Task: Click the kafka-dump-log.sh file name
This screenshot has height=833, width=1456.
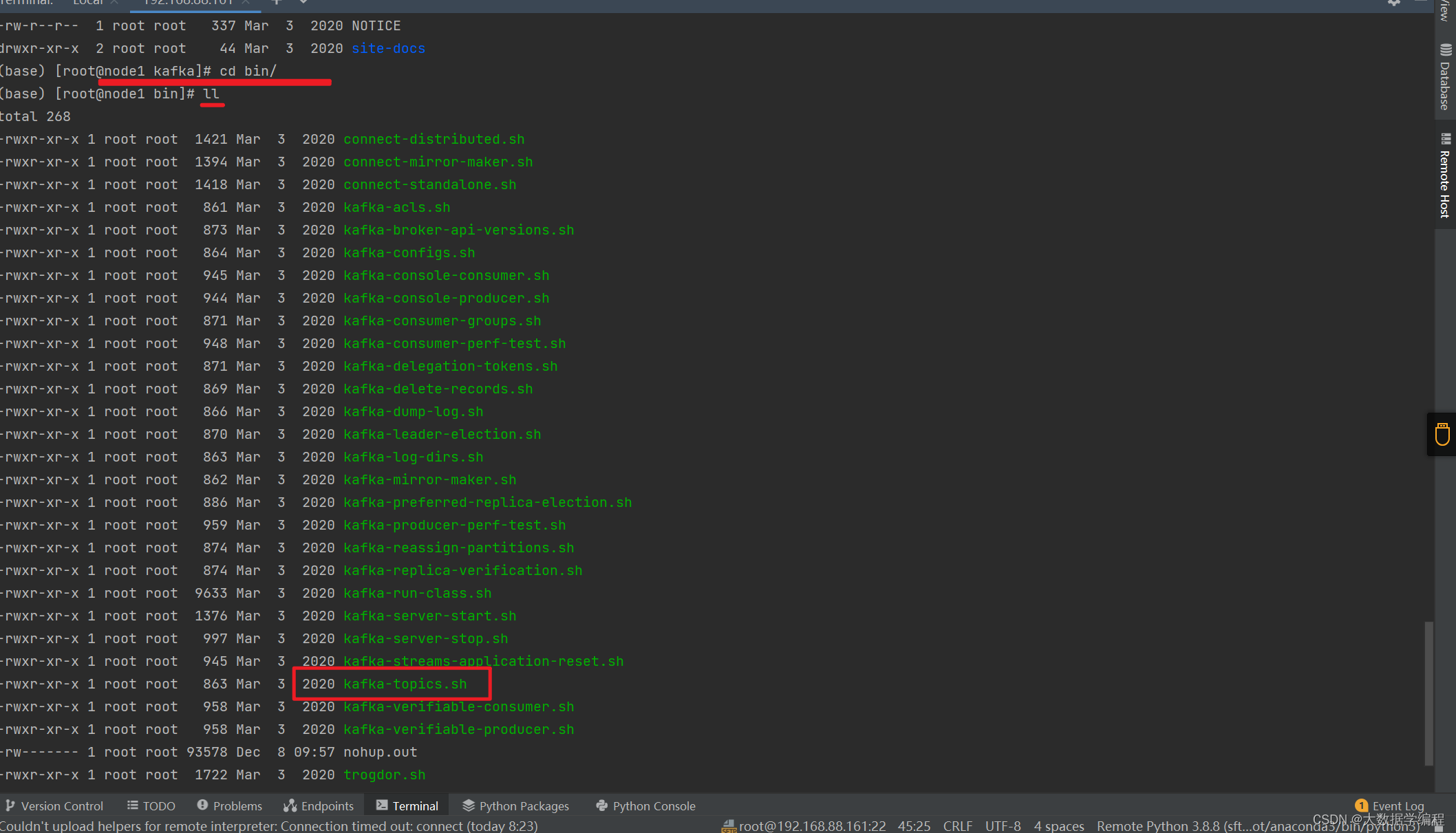Action: pos(414,411)
